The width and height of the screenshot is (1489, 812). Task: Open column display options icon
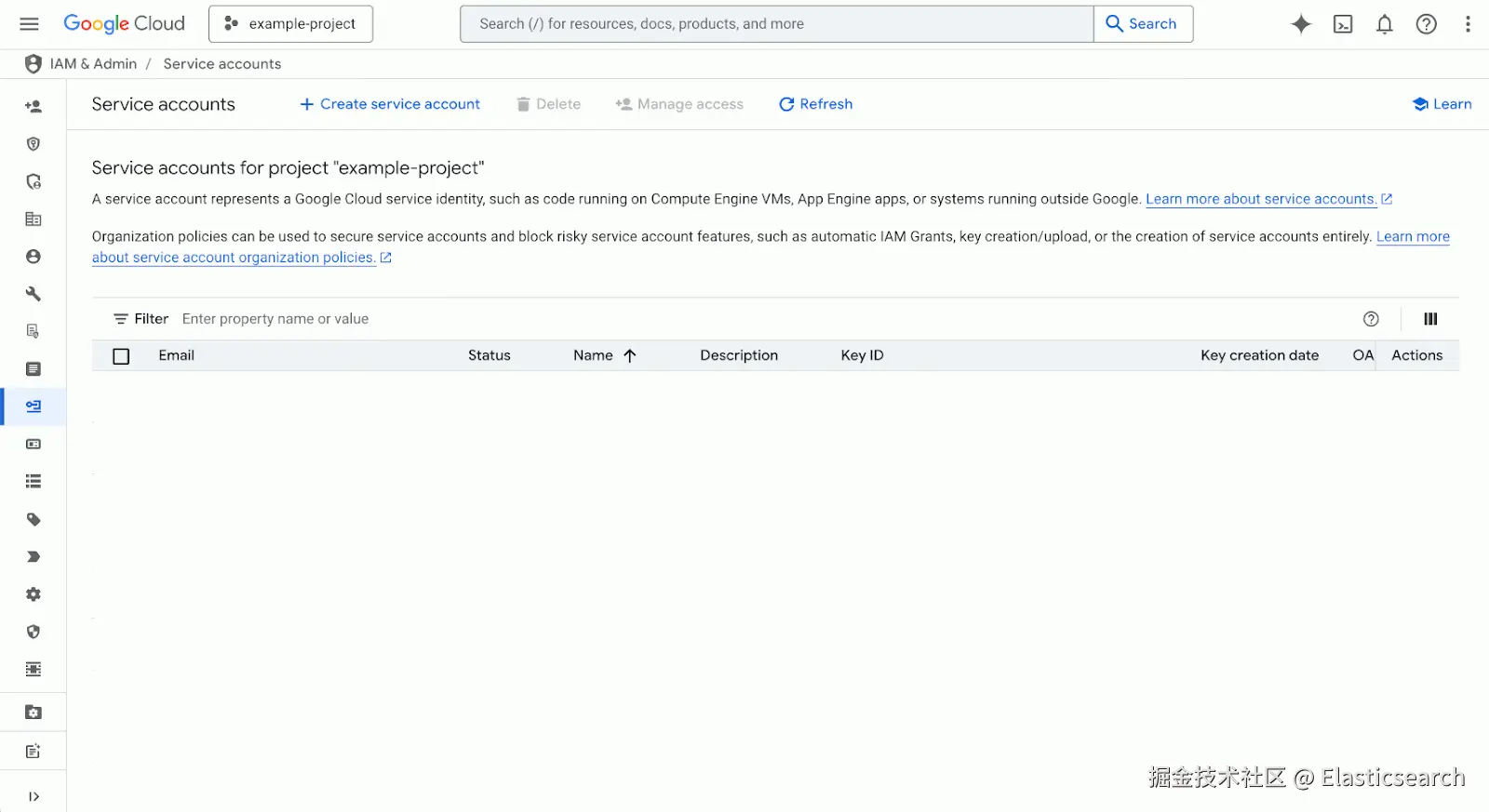click(1430, 319)
